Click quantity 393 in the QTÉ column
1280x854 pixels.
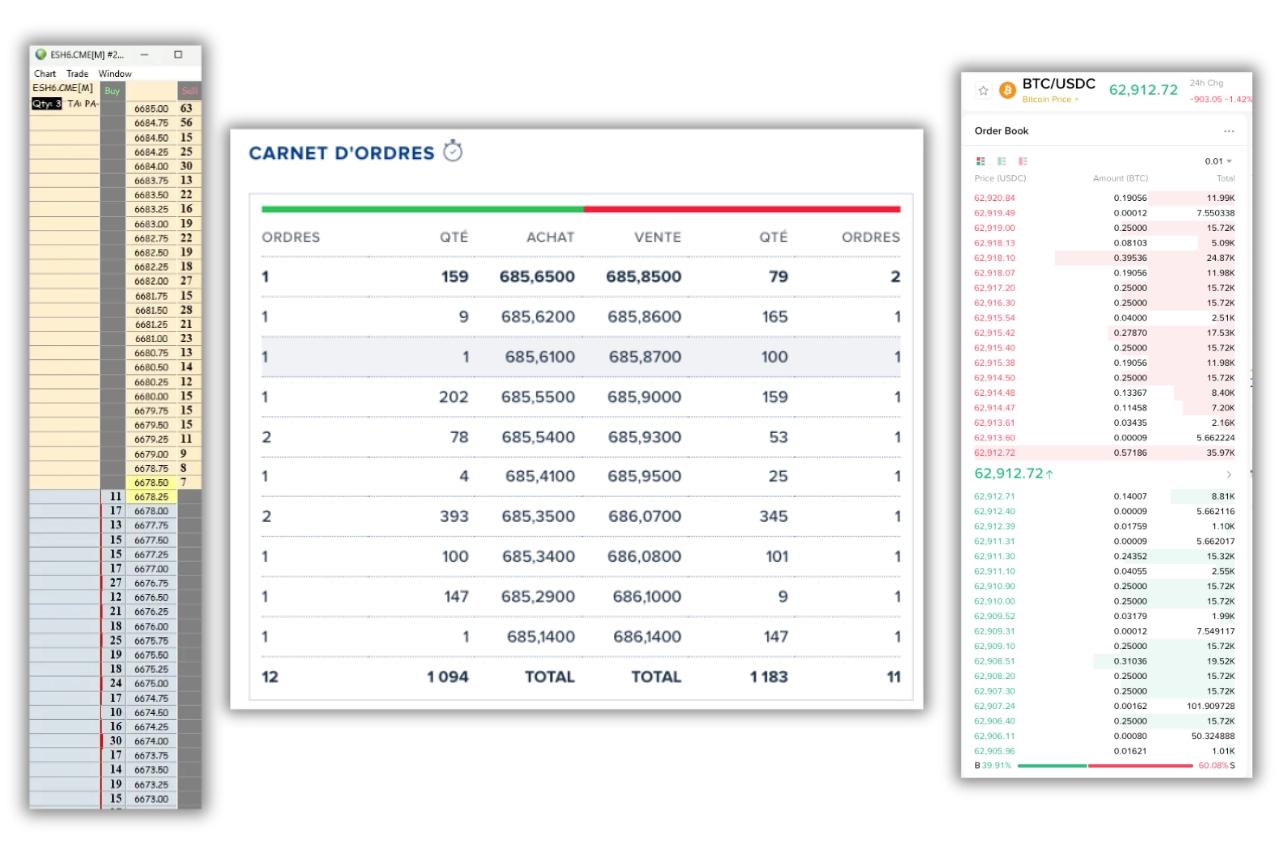tap(454, 517)
